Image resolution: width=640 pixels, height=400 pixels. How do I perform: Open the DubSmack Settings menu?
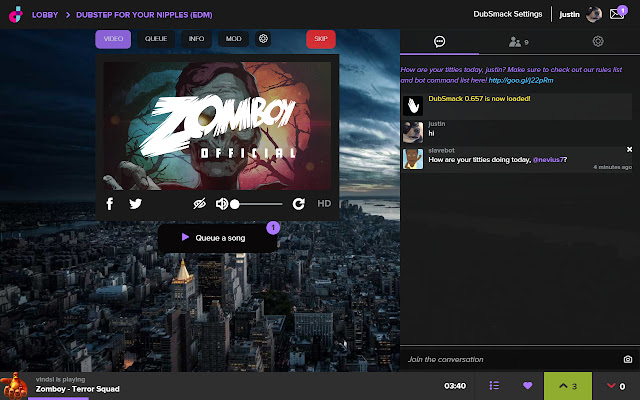(x=507, y=14)
